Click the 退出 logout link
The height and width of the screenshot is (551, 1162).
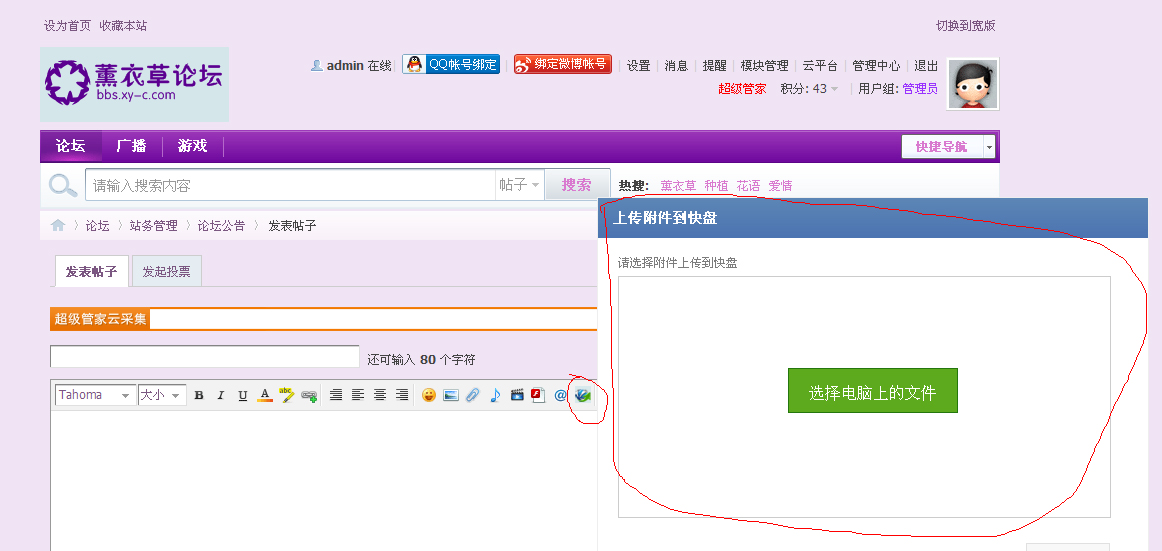(x=926, y=65)
